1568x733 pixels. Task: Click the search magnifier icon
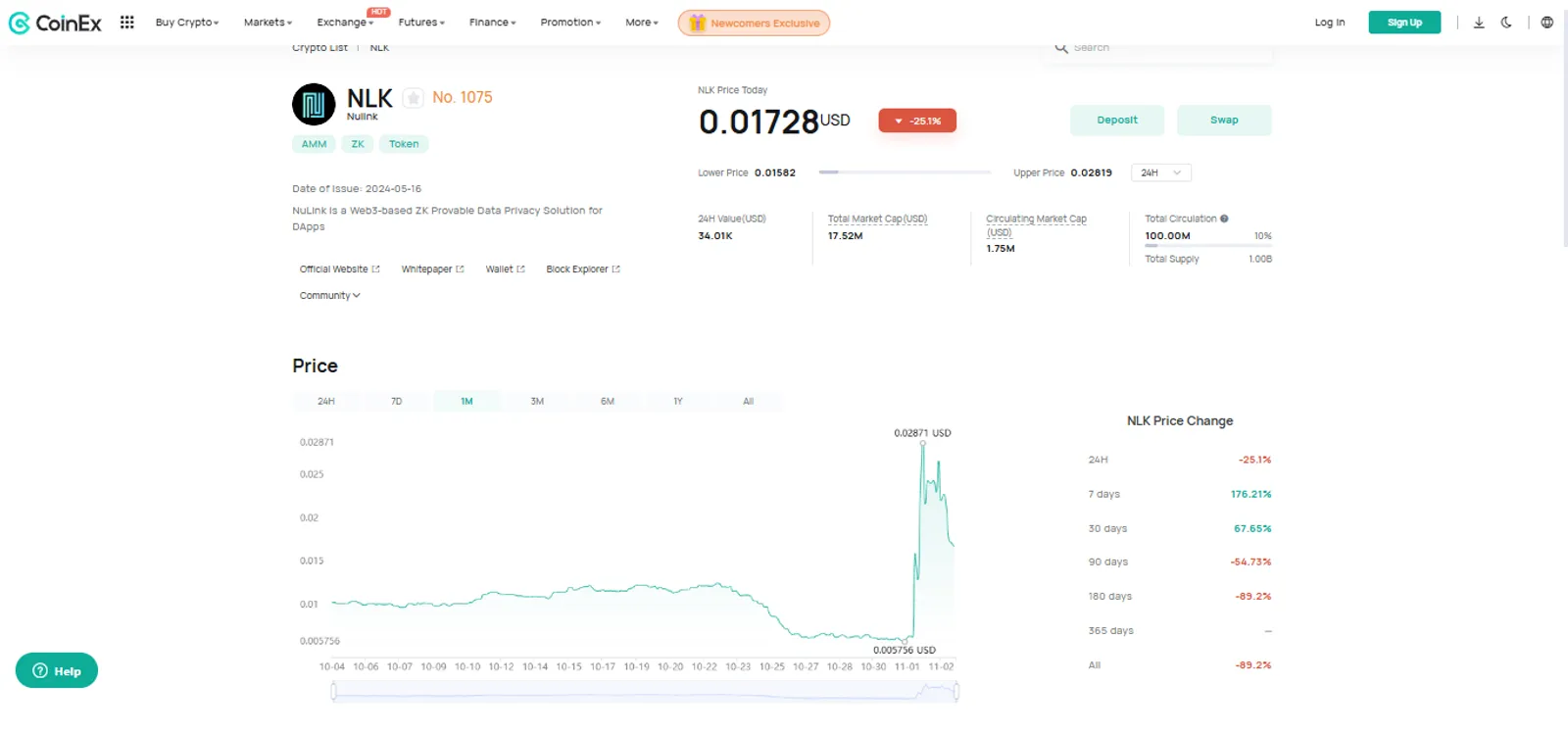point(1060,47)
